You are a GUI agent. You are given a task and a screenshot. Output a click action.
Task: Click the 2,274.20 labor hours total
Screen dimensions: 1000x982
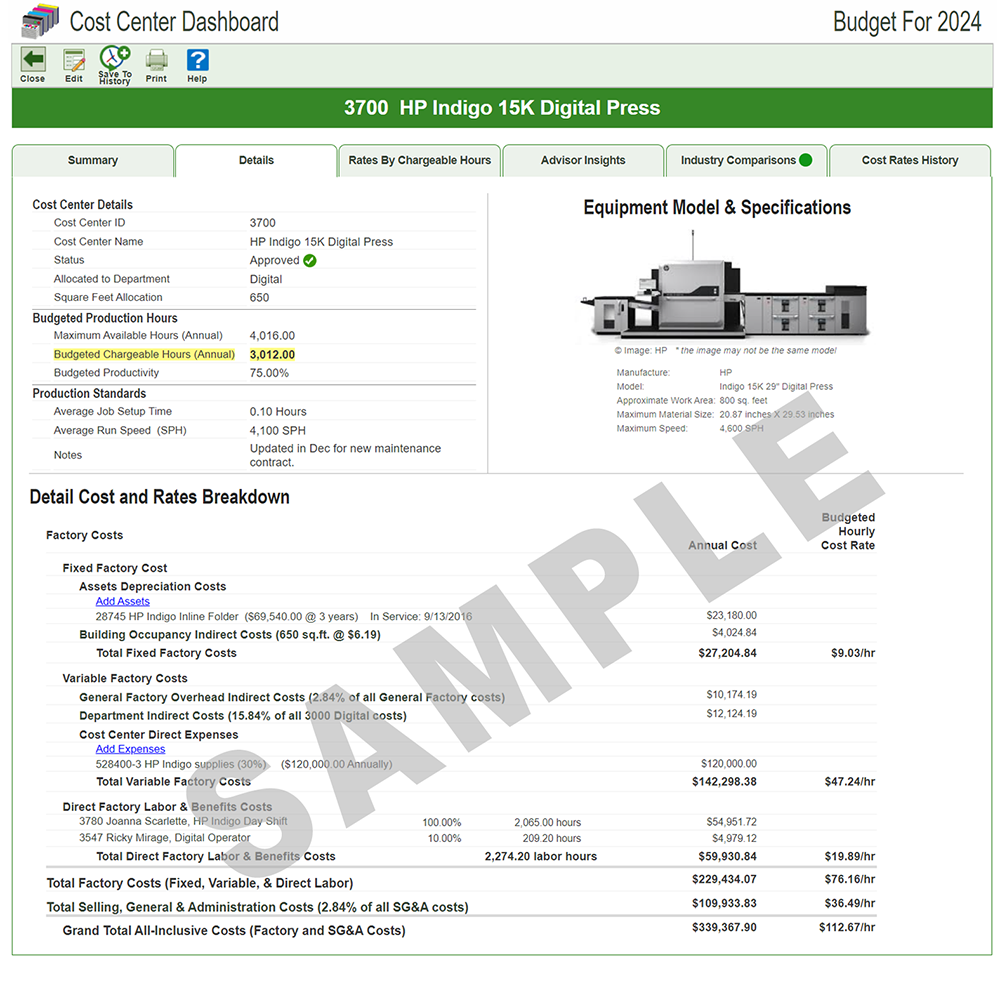pyautogui.click(x=541, y=856)
